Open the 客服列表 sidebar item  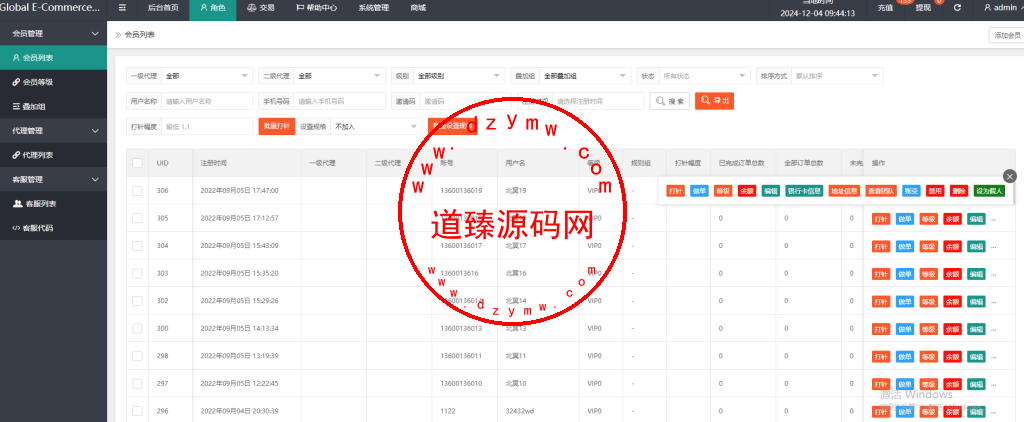tap(54, 204)
